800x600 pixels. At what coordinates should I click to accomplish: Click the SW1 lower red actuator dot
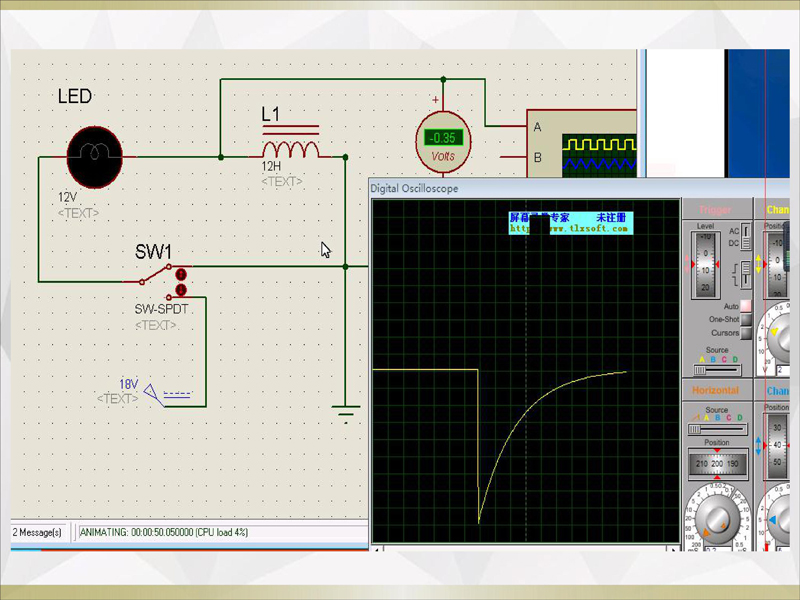(x=181, y=290)
